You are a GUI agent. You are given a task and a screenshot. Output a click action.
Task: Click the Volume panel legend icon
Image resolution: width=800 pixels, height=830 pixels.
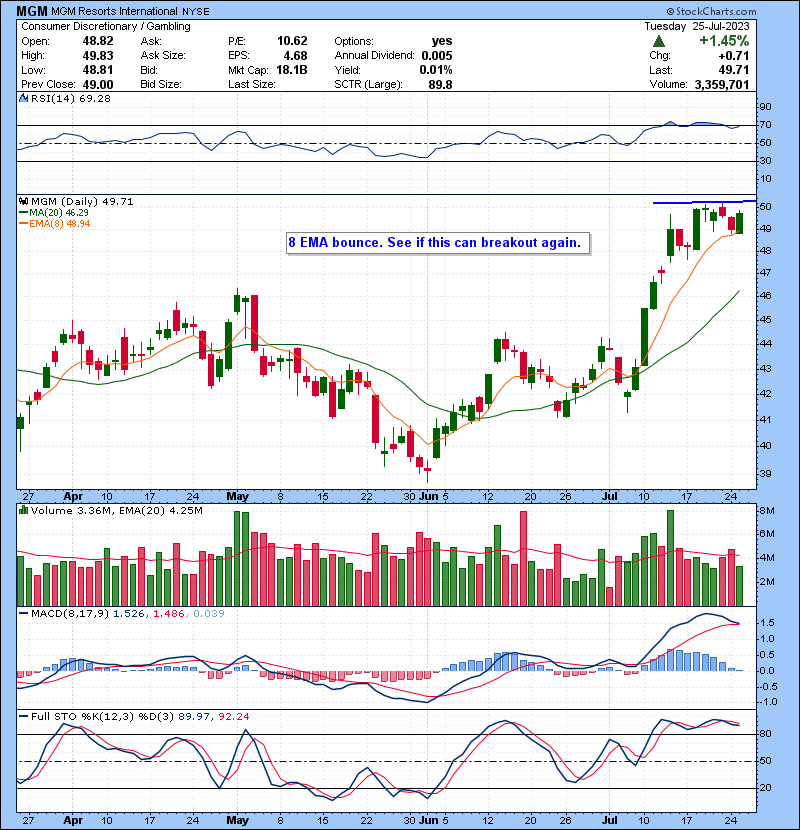[x=23, y=512]
